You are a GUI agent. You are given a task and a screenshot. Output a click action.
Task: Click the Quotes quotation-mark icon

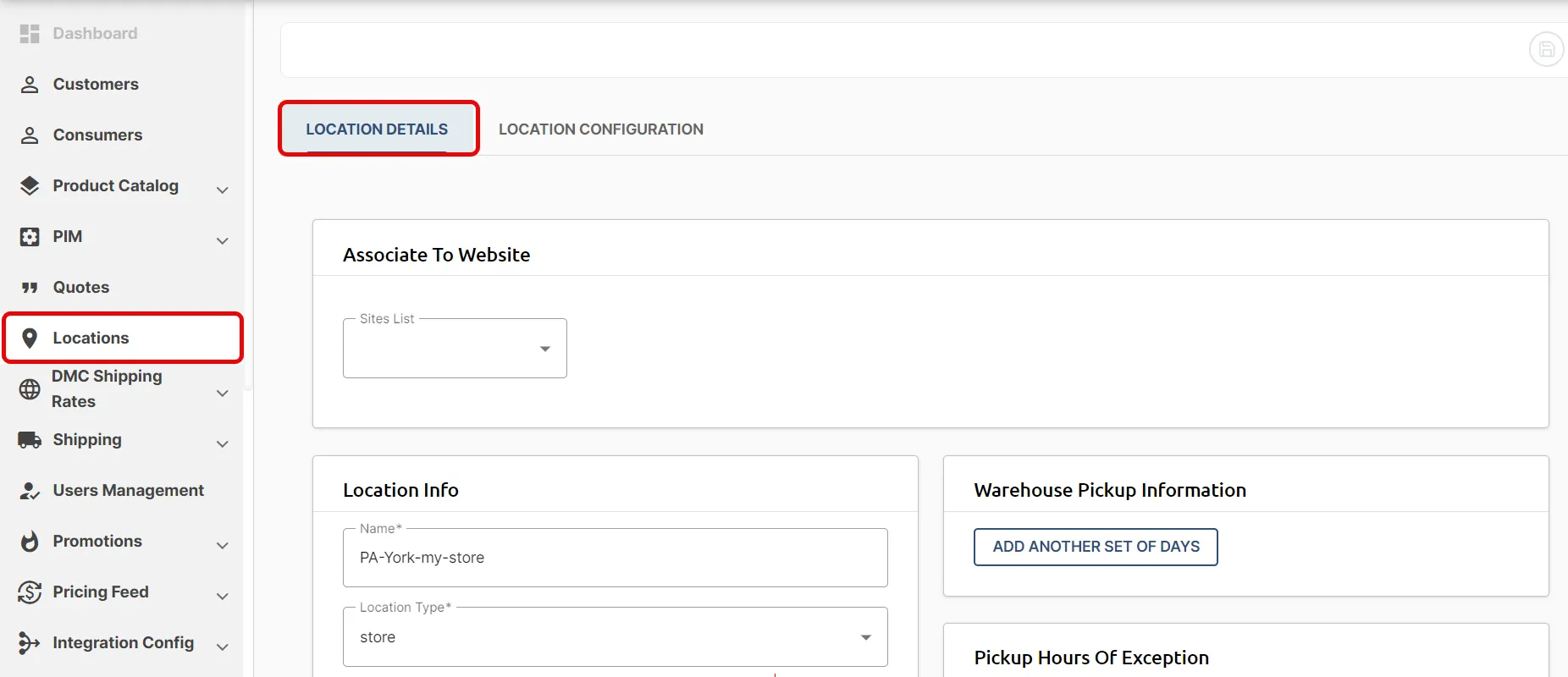pos(30,288)
